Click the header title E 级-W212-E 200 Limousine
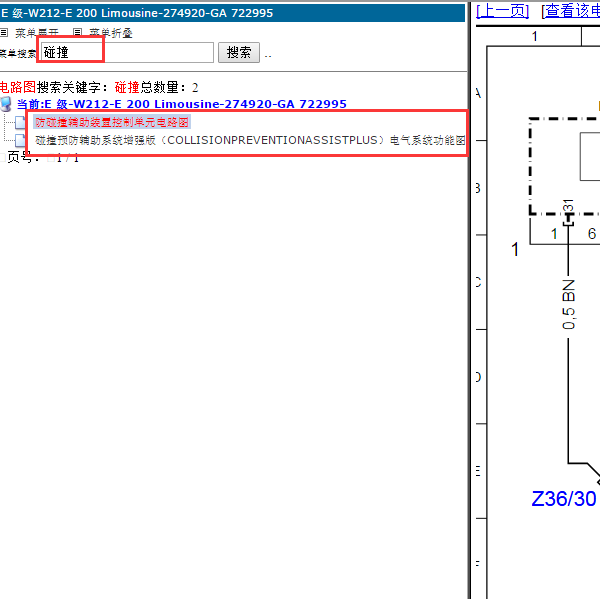Viewport: 600px width, 599px height. [137, 13]
